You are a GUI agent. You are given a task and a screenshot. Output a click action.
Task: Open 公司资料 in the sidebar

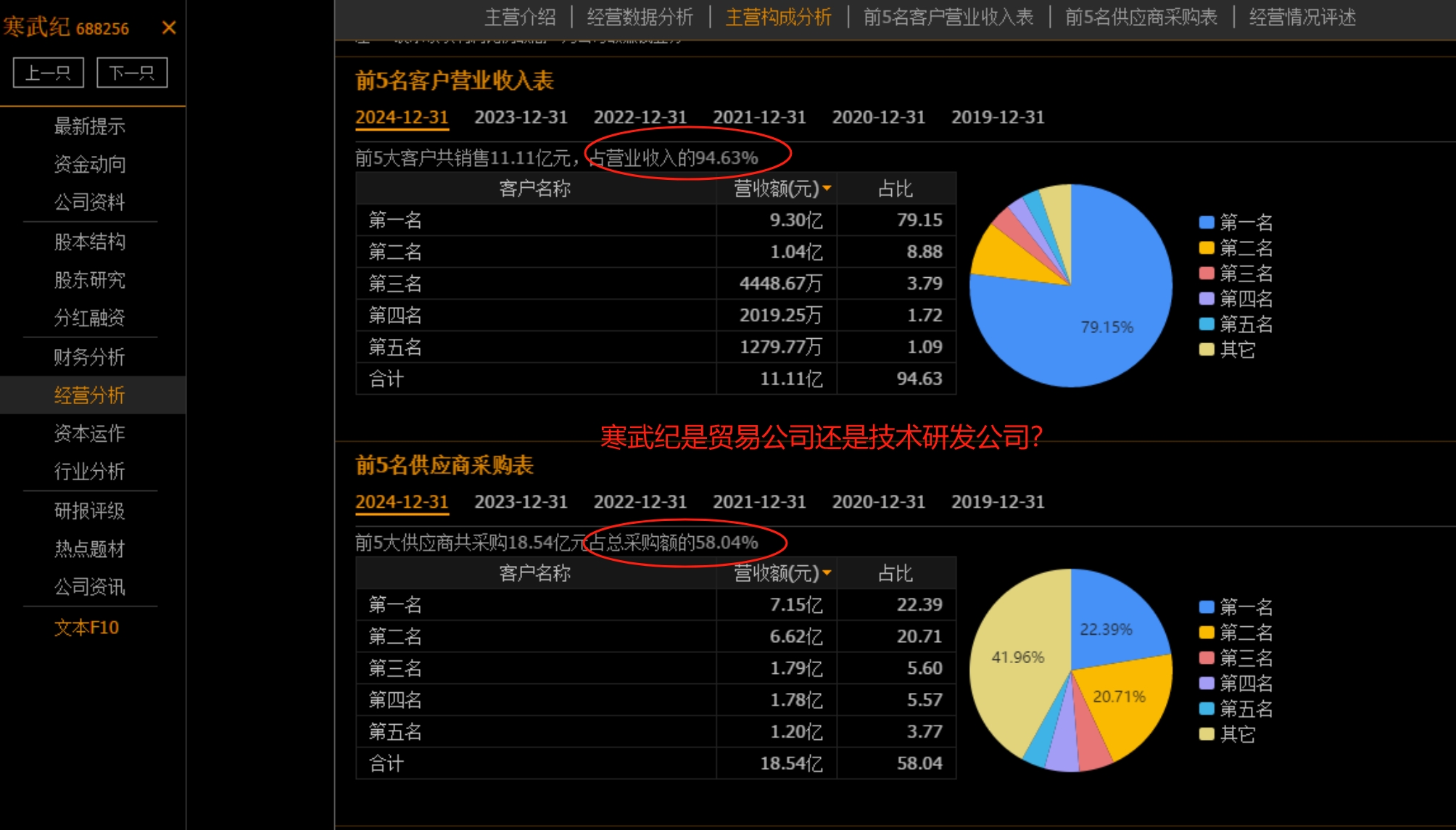(90, 202)
